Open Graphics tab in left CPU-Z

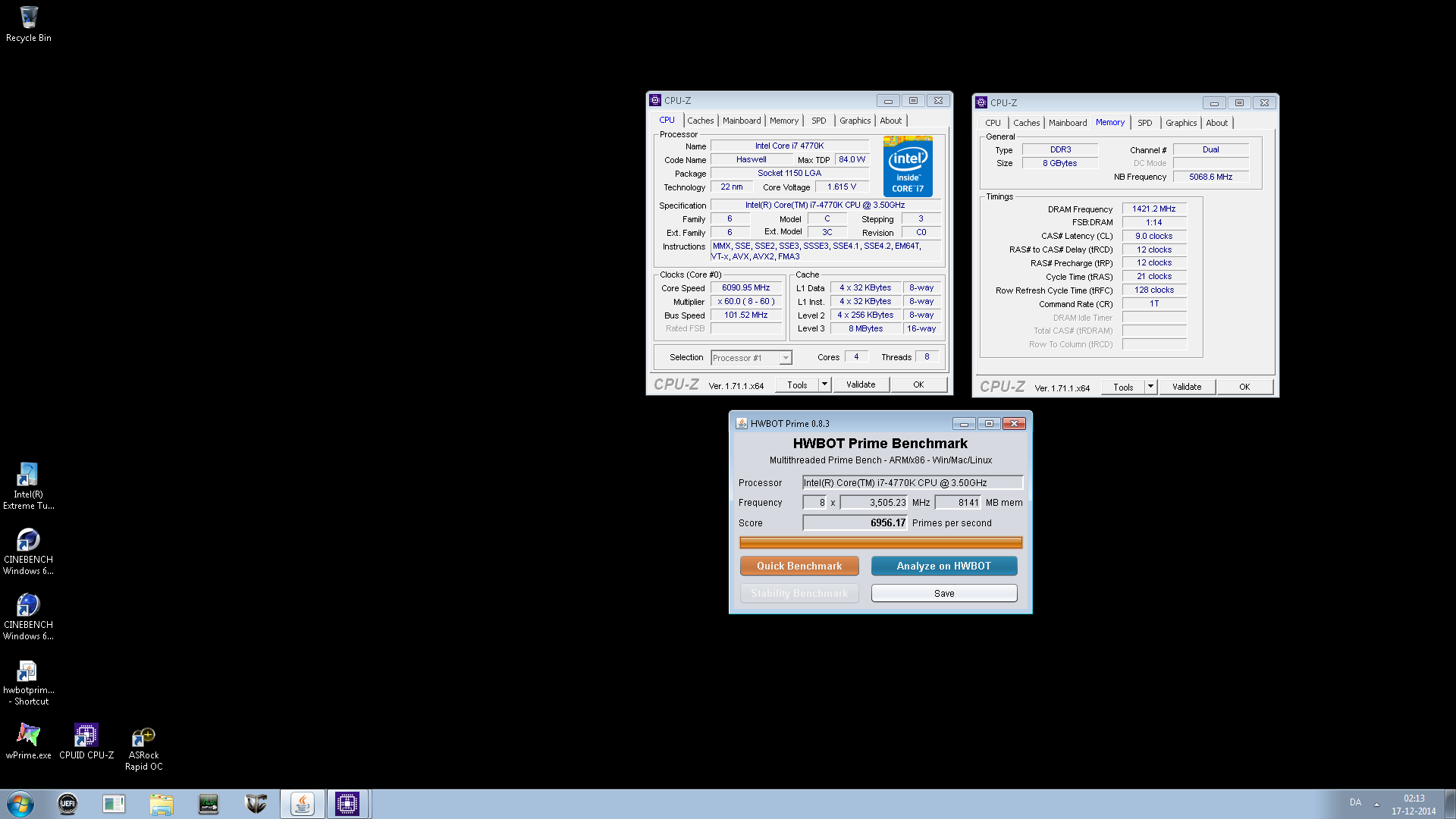coord(855,121)
